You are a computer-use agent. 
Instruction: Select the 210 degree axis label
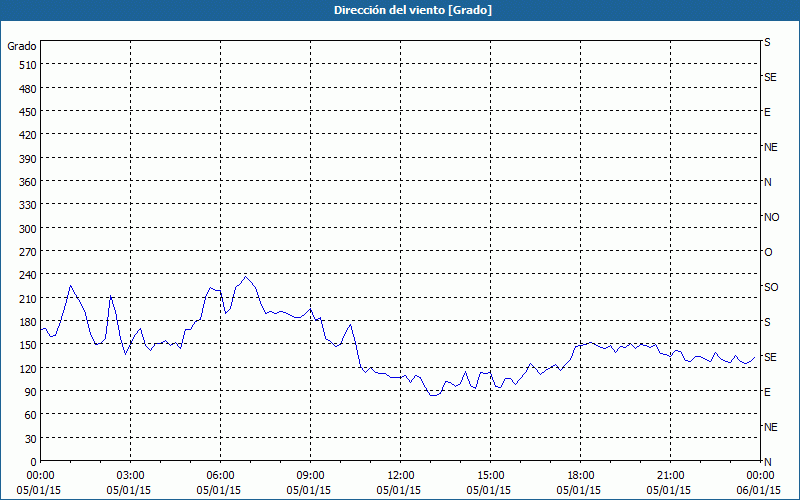[x=28, y=298]
